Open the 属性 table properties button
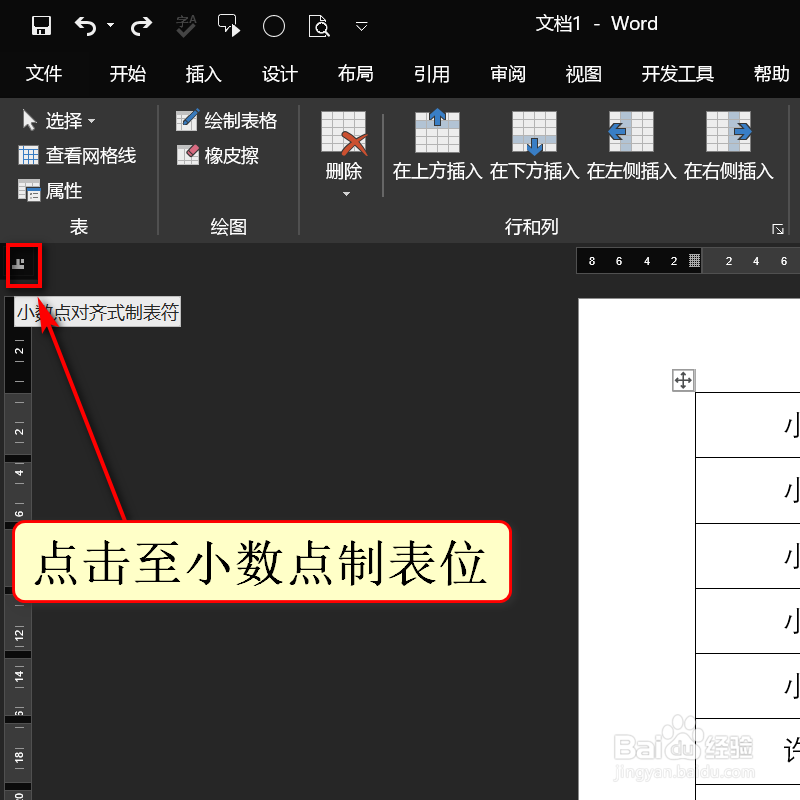 click(x=50, y=190)
